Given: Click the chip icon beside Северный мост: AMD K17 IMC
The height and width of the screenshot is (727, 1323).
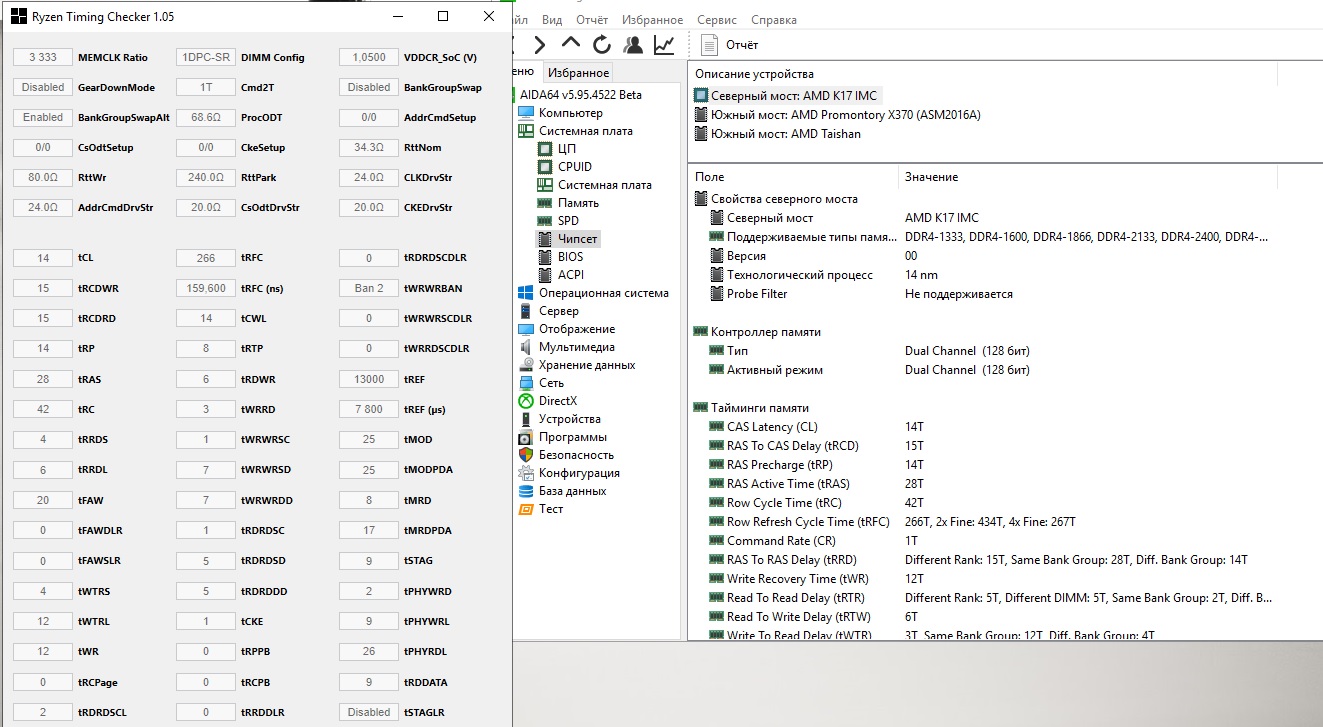Looking at the screenshot, I should click(700, 96).
